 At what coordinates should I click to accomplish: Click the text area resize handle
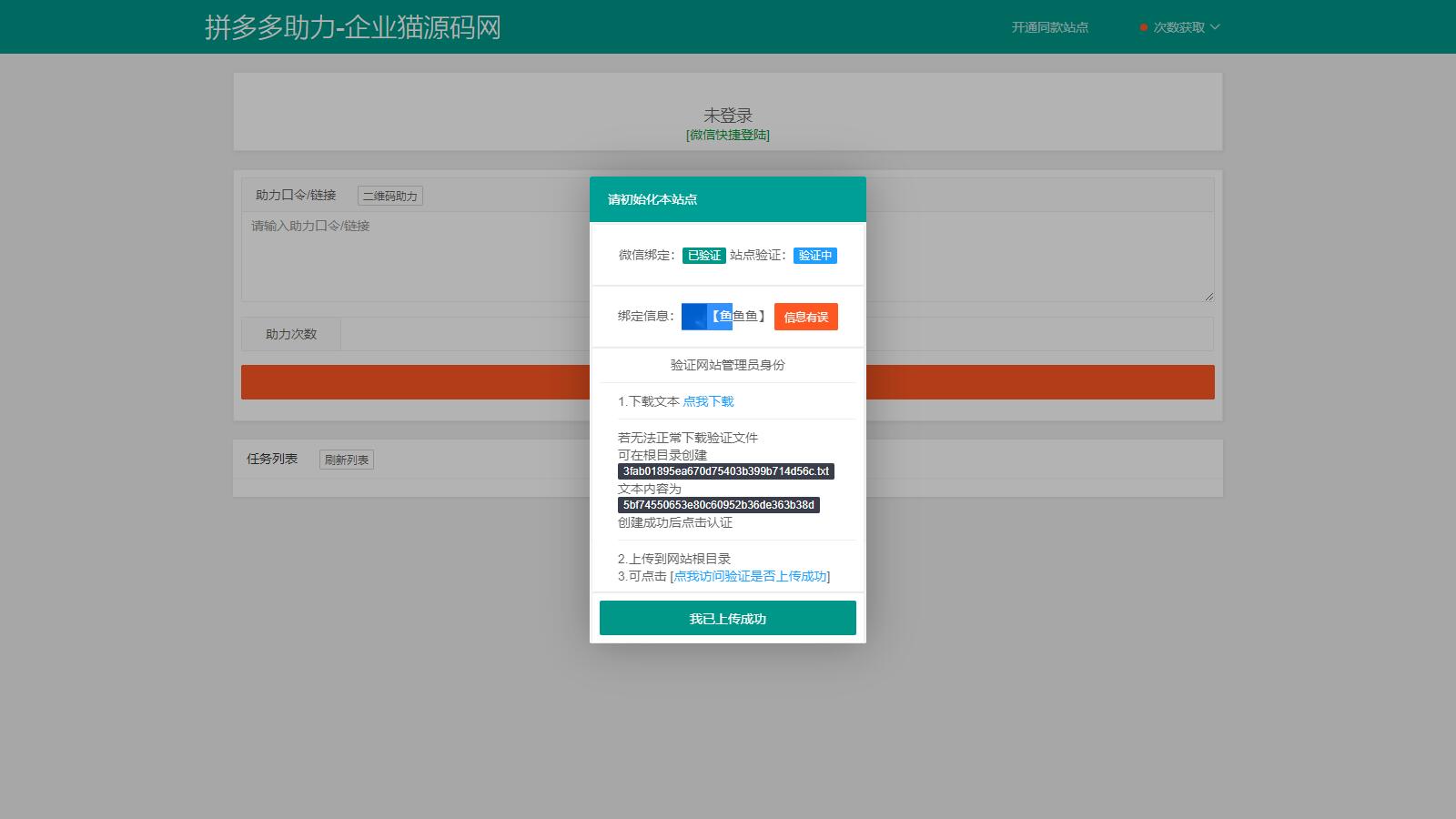[1208, 296]
